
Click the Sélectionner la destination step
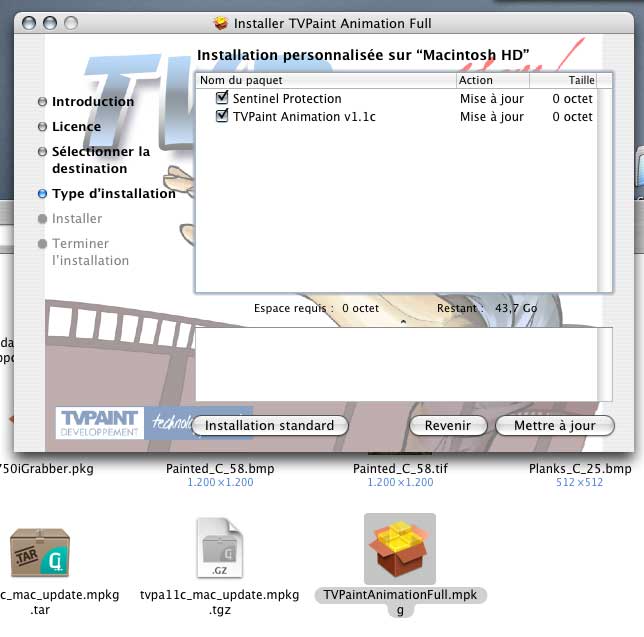point(101,160)
